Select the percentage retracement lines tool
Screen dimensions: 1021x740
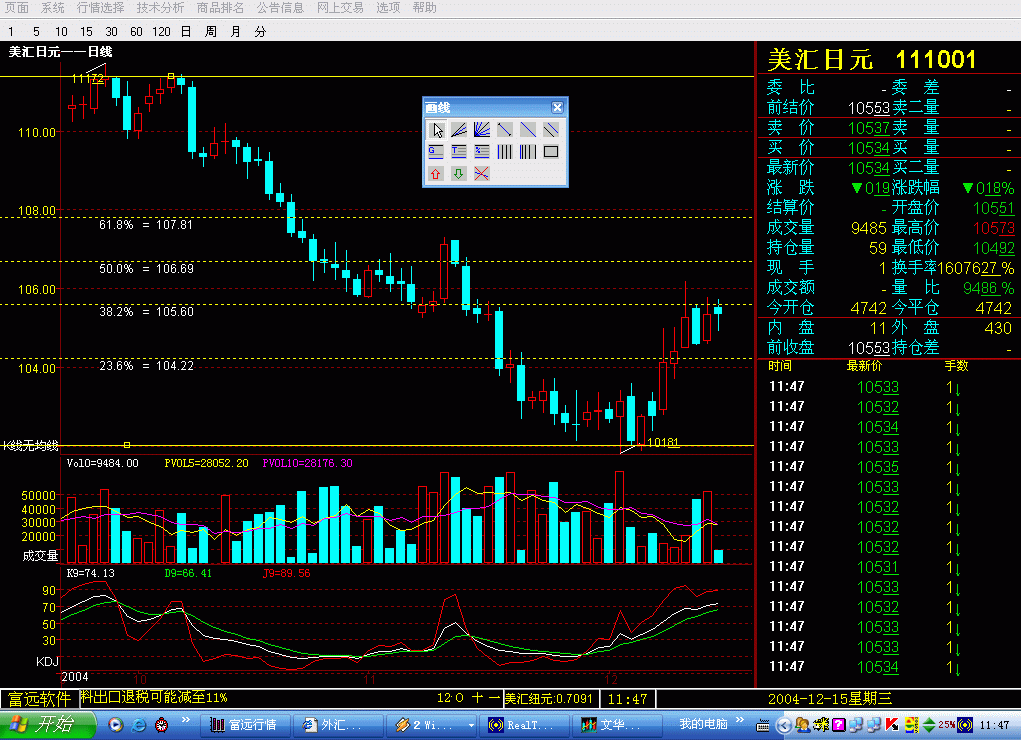coord(482,152)
